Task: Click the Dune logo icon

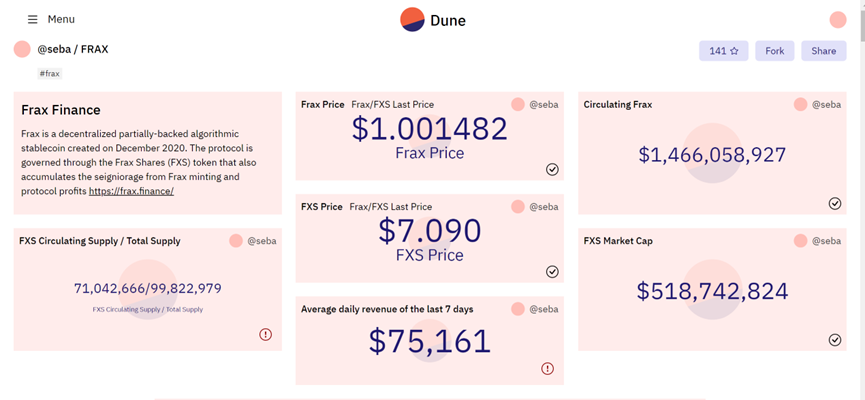Action: (x=412, y=20)
